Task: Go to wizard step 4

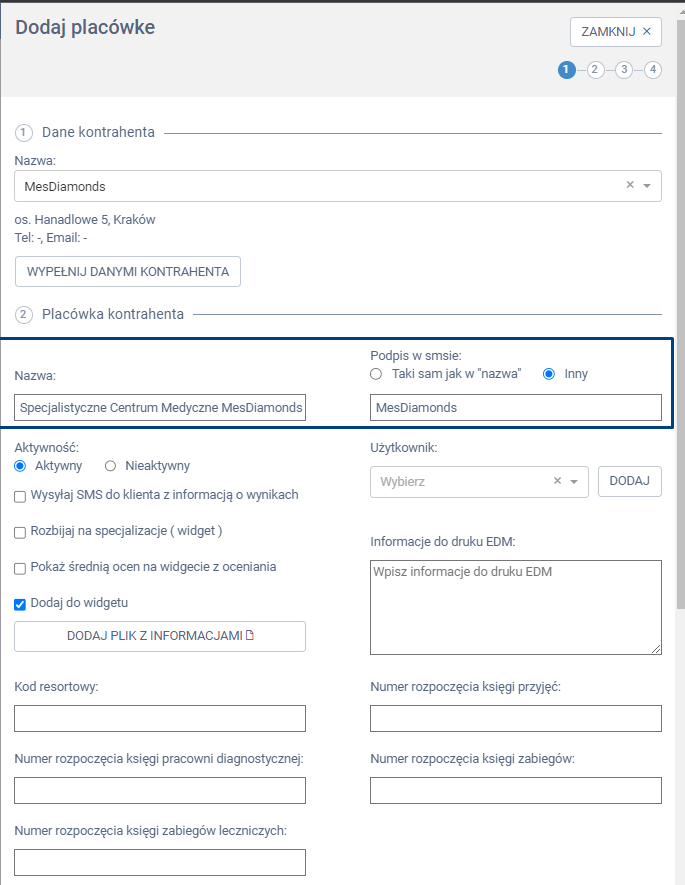Action: pos(652,70)
